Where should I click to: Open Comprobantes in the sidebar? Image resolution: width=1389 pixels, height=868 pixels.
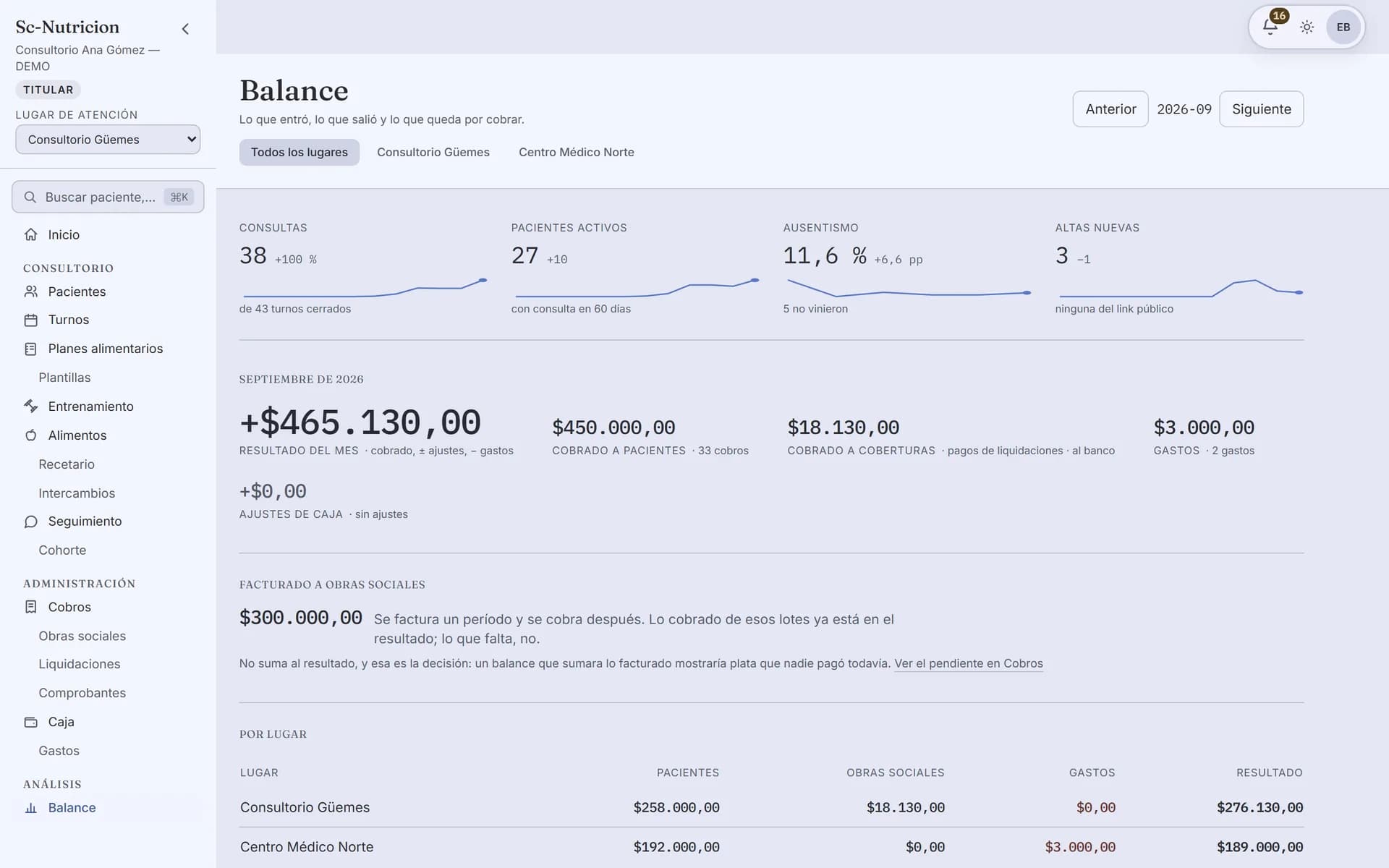point(82,693)
